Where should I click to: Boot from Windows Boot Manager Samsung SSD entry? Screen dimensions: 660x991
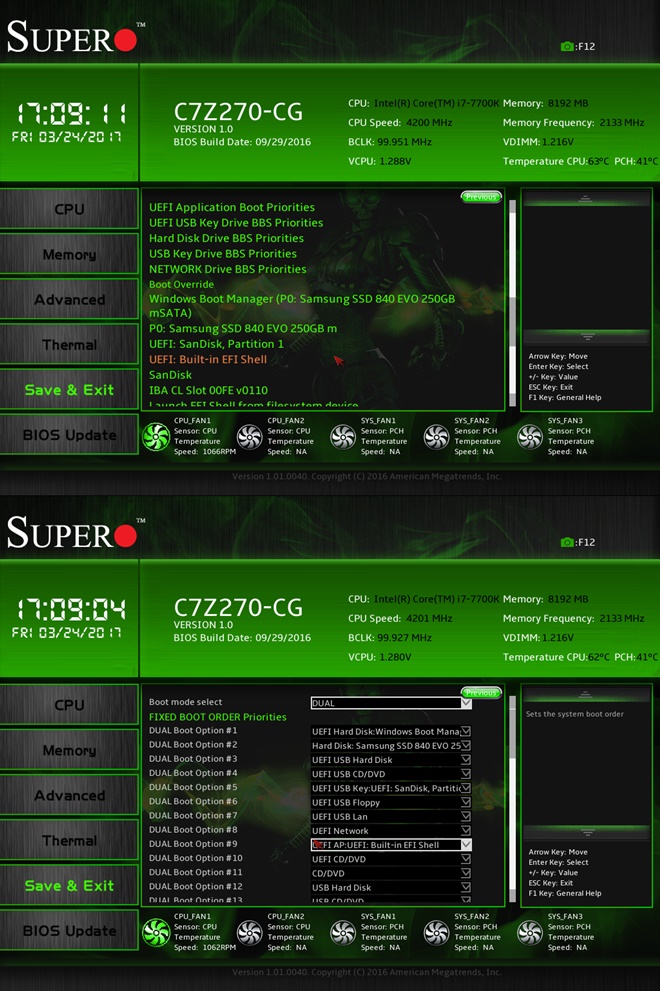click(x=302, y=306)
